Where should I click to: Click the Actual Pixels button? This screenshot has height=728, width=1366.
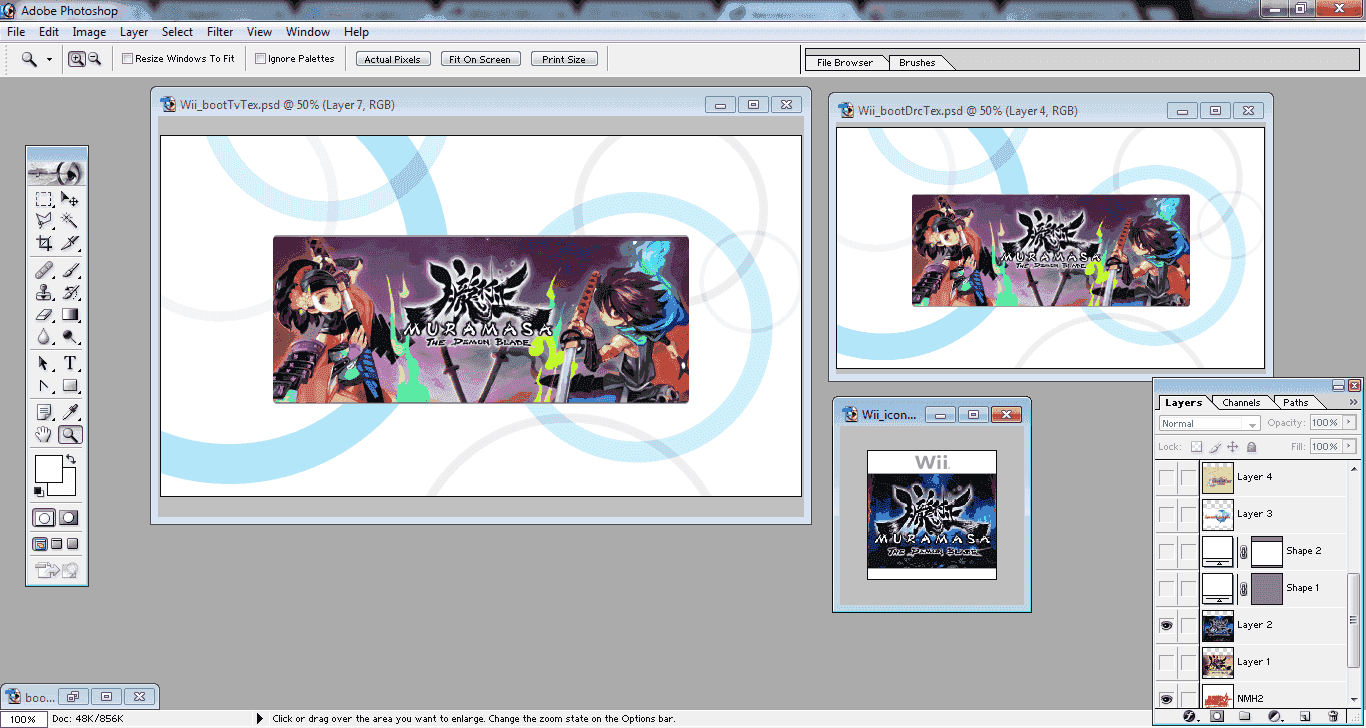[393, 59]
